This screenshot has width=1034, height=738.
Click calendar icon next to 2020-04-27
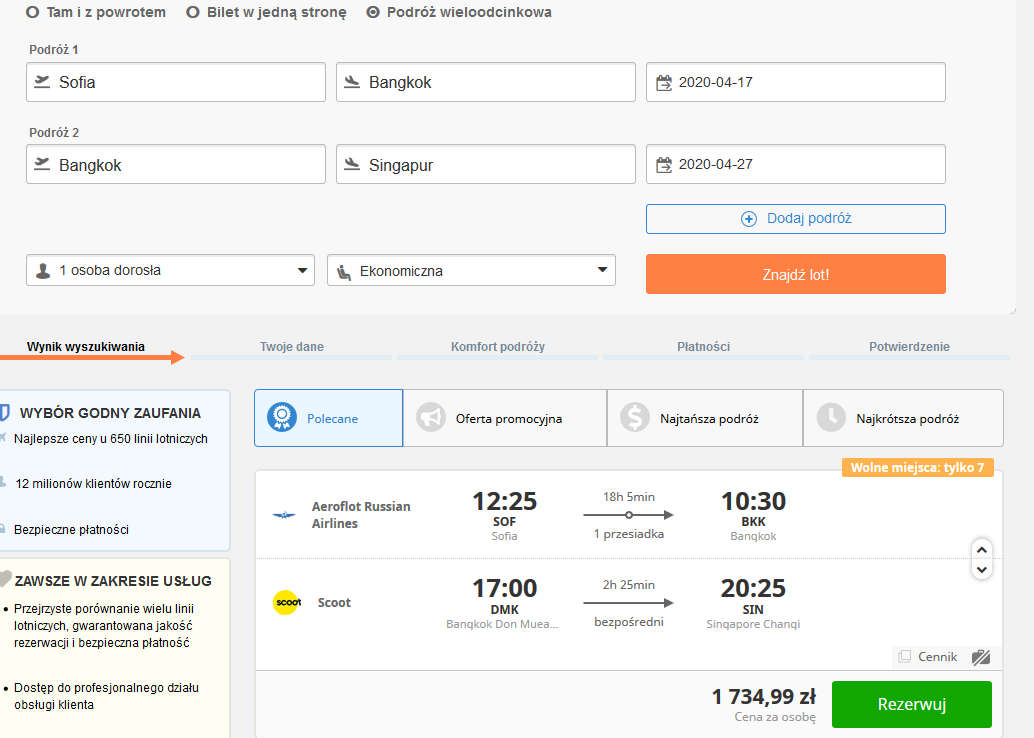point(663,164)
